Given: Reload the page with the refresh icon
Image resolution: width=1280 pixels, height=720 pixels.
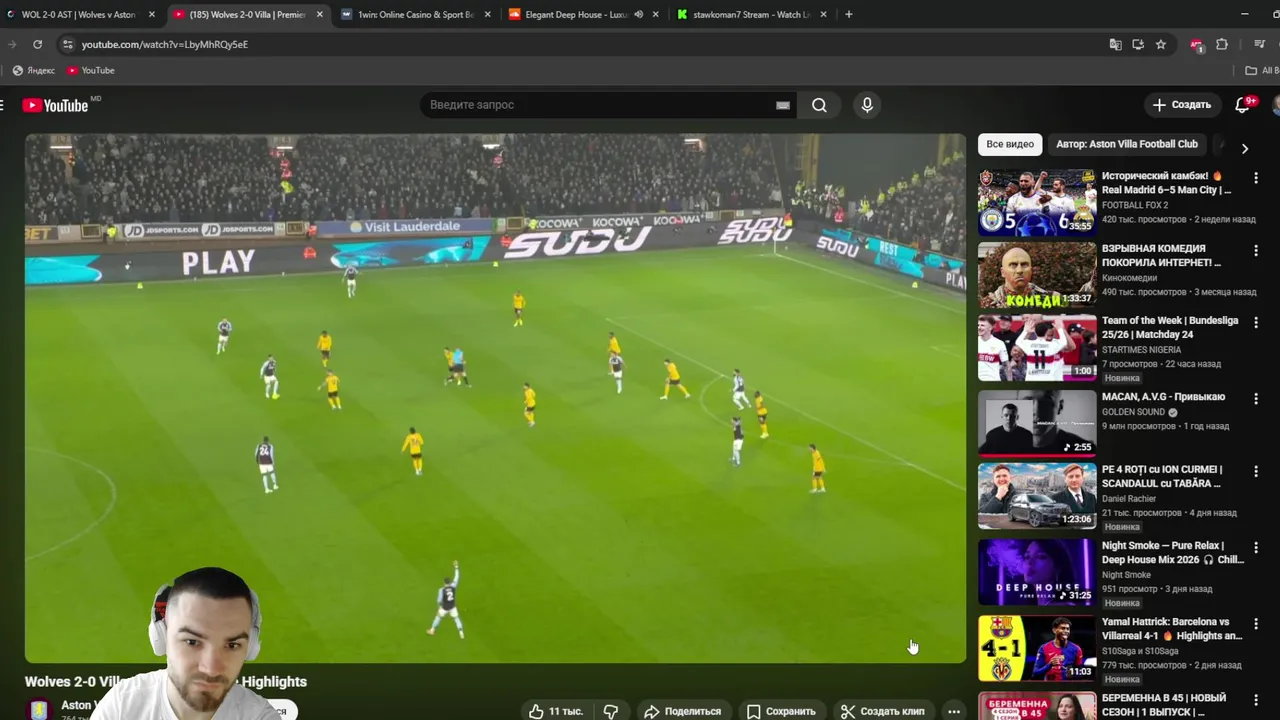Looking at the screenshot, I should (37, 44).
